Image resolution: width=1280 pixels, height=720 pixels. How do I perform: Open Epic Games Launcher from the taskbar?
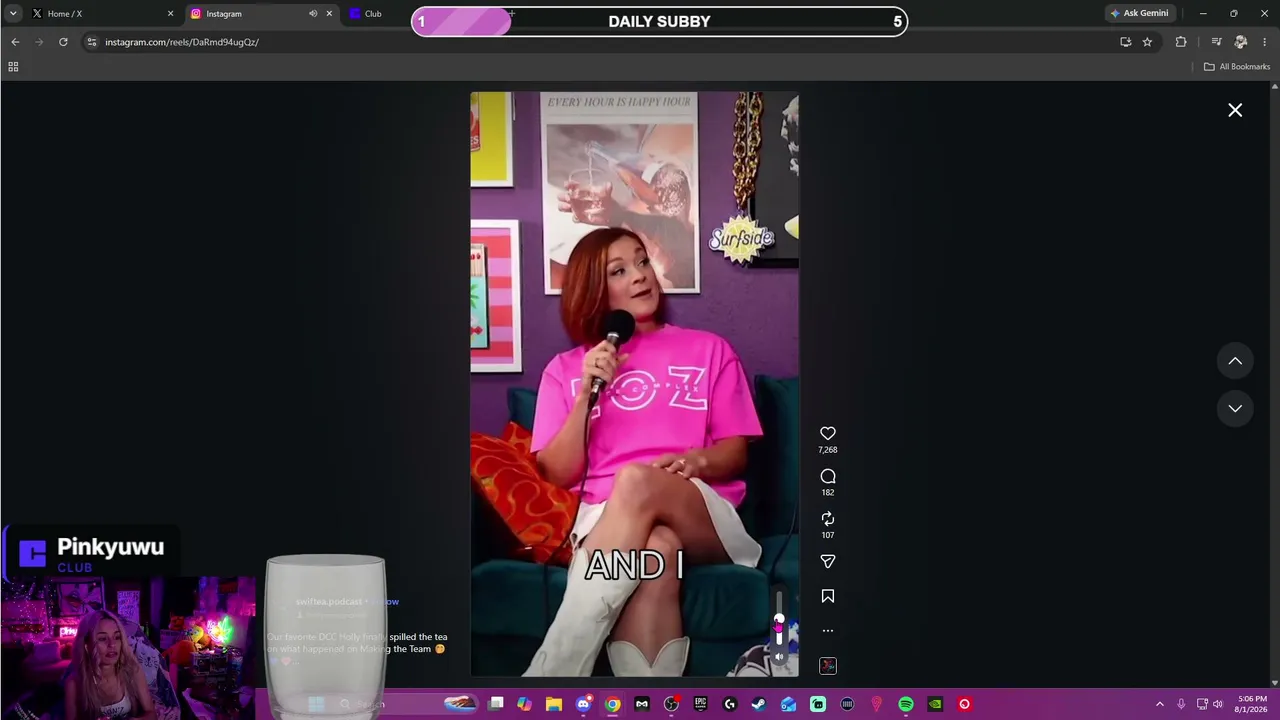coord(700,704)
